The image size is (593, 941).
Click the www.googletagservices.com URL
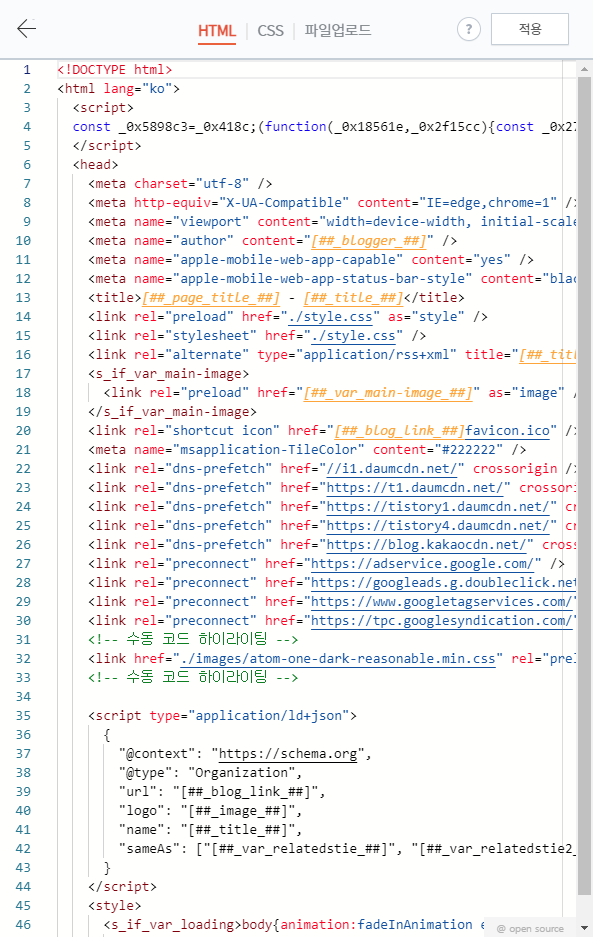[x=442, y=602]
